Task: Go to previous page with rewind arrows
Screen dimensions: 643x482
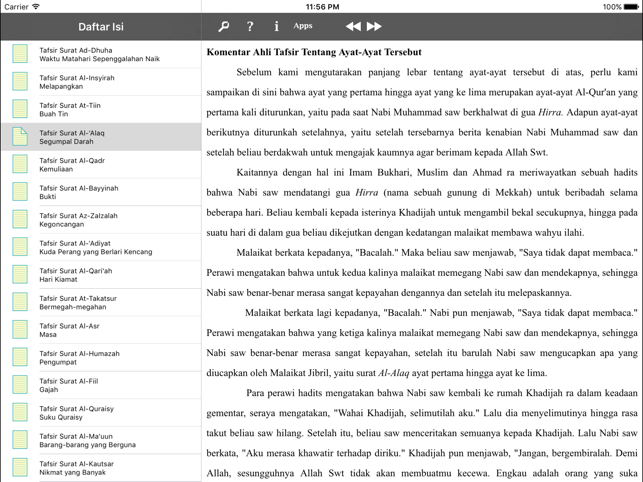Action: (353, 27)
